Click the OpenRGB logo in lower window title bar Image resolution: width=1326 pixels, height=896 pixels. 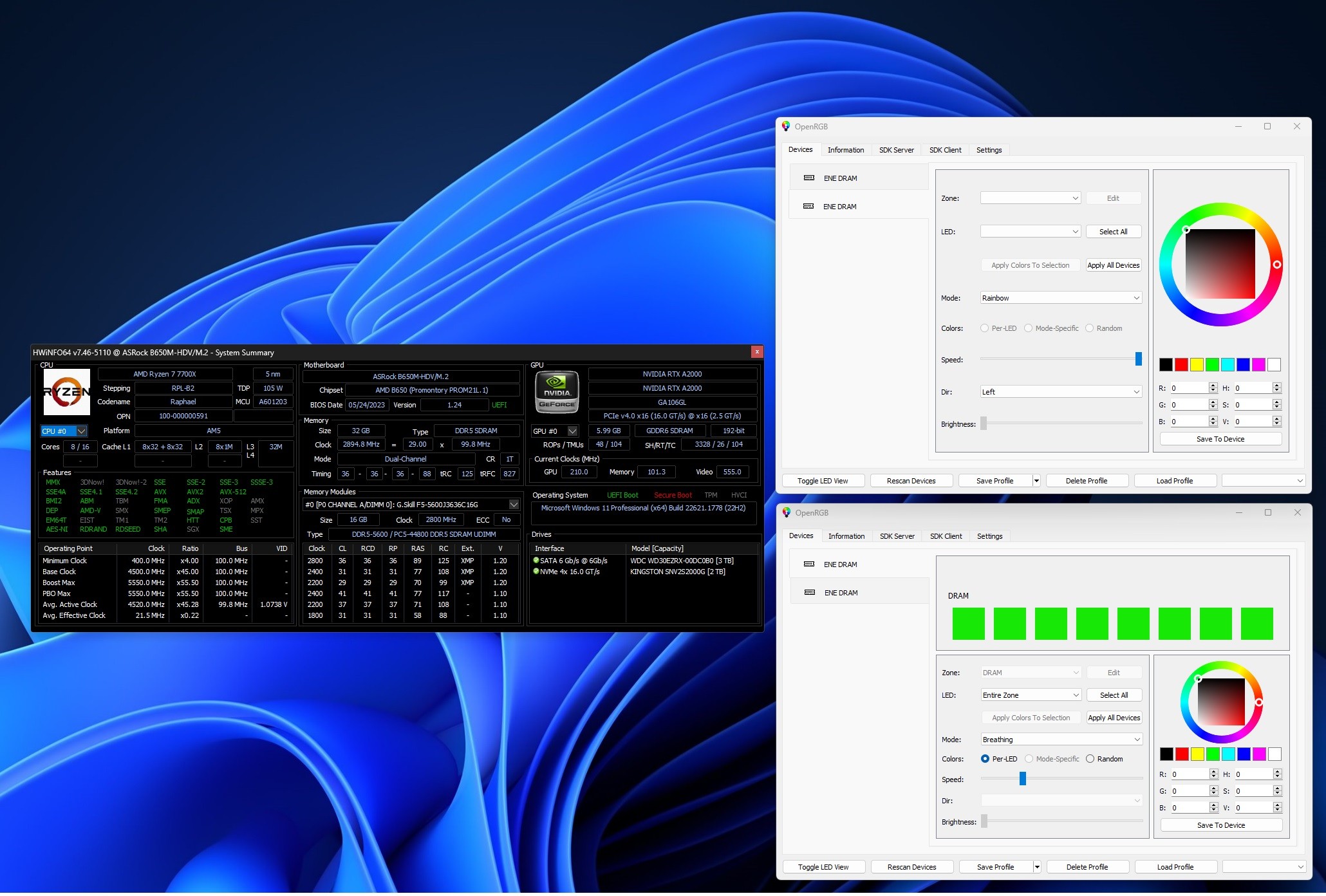[x=787, y=512]
